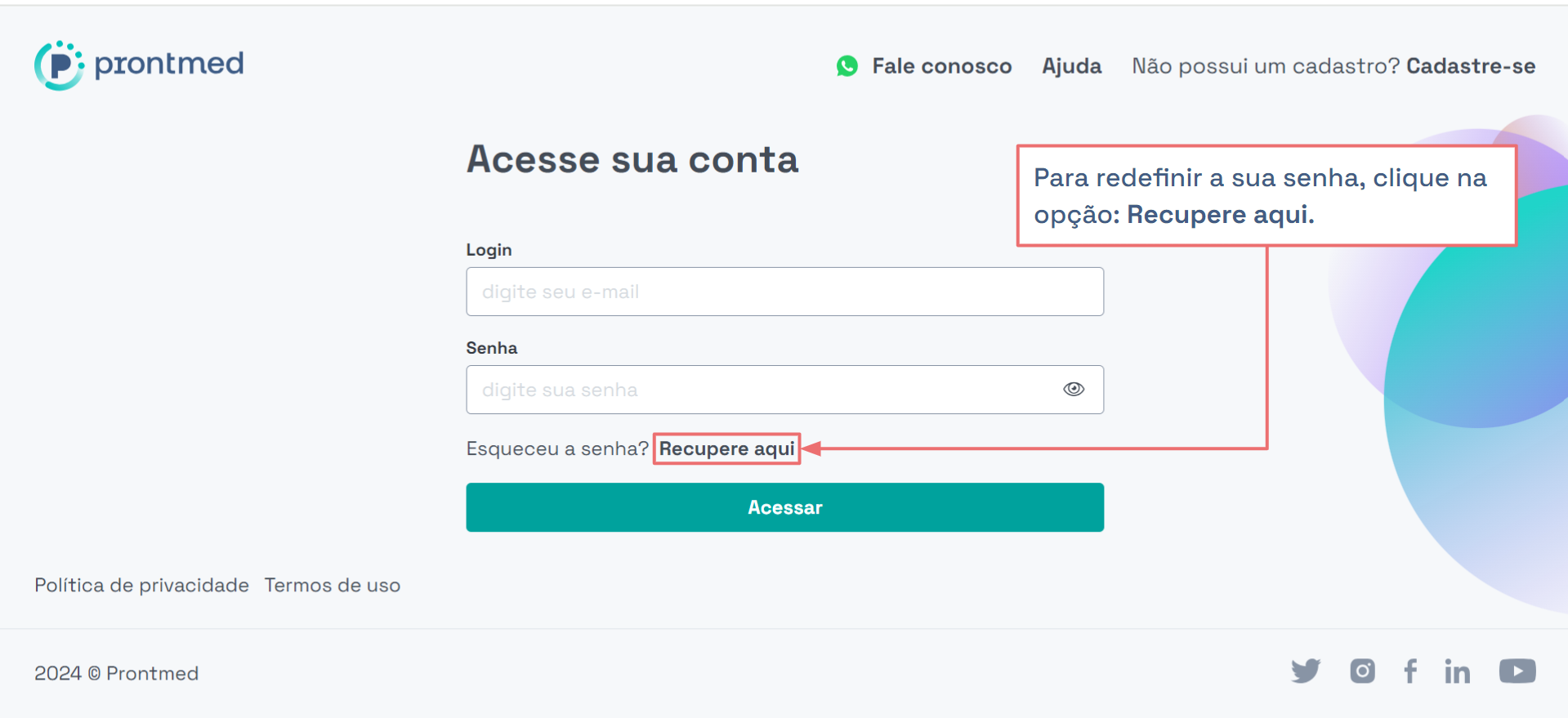Screen dimensions: 1568x718
Task: Open Prontmed's Instagram page
Action: point(1362,671)
